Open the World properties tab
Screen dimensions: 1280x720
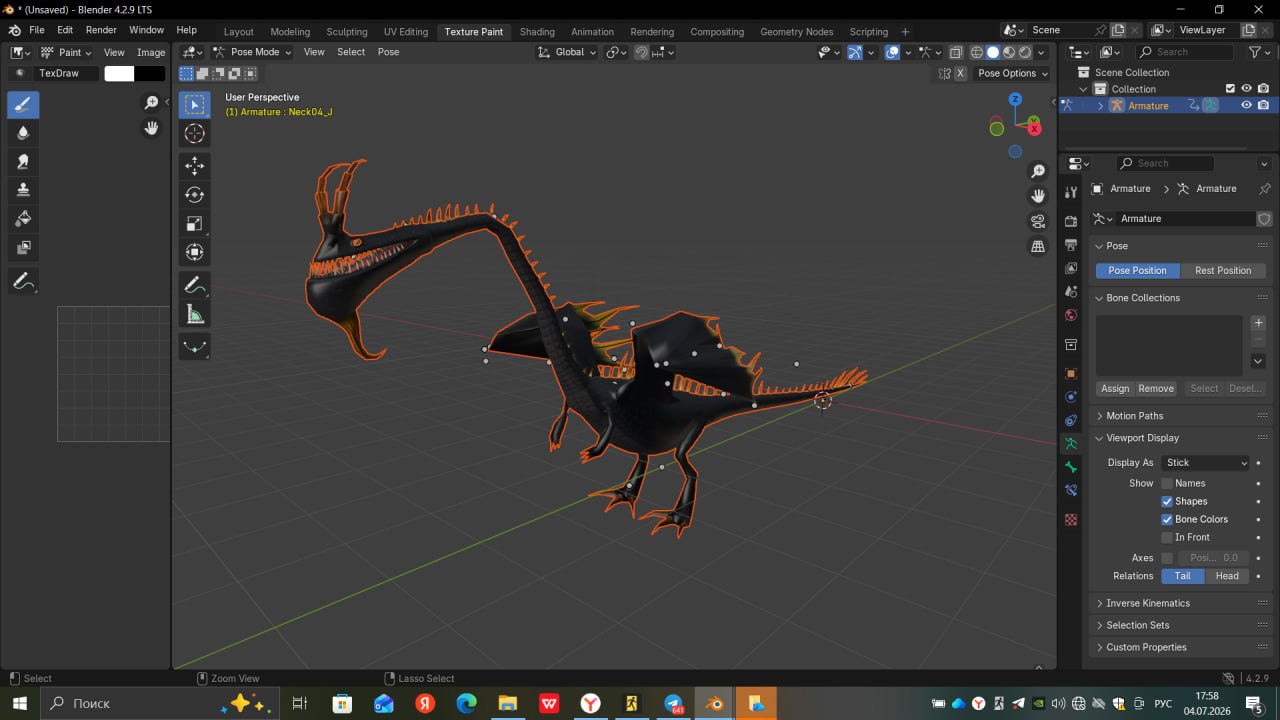pyautogui.click(x=1071, y=315)
